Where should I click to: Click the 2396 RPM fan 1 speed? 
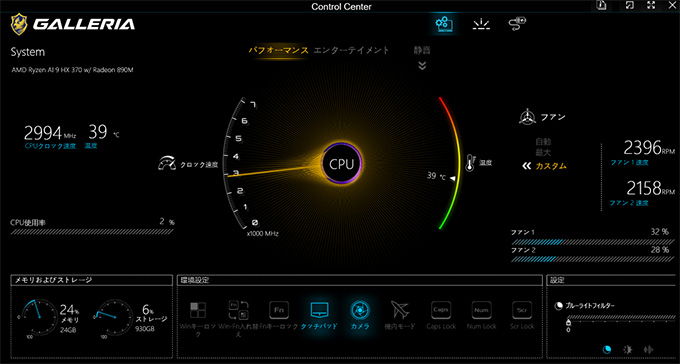pos(649,148)
